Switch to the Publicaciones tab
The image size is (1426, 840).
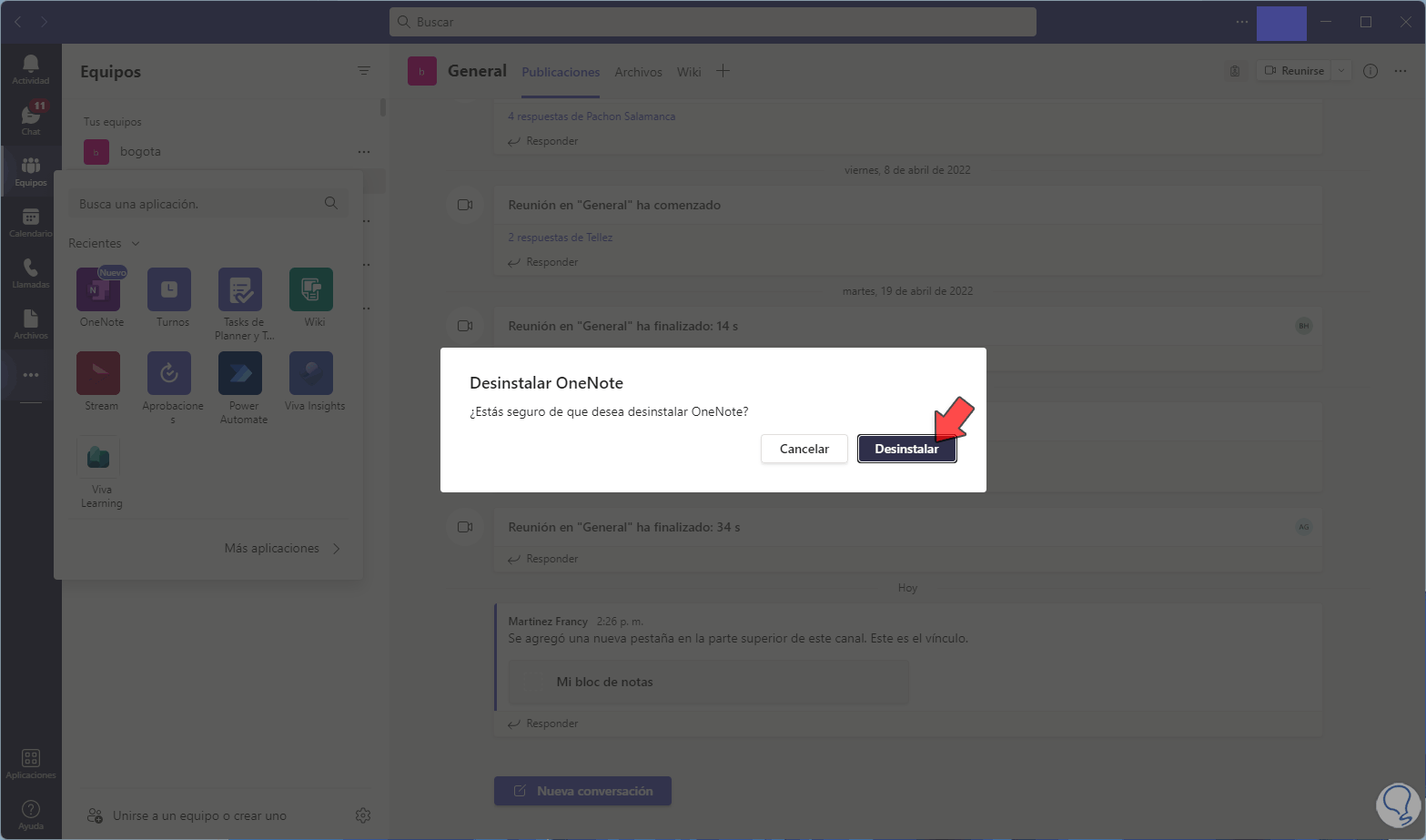[x=561, y=72]
